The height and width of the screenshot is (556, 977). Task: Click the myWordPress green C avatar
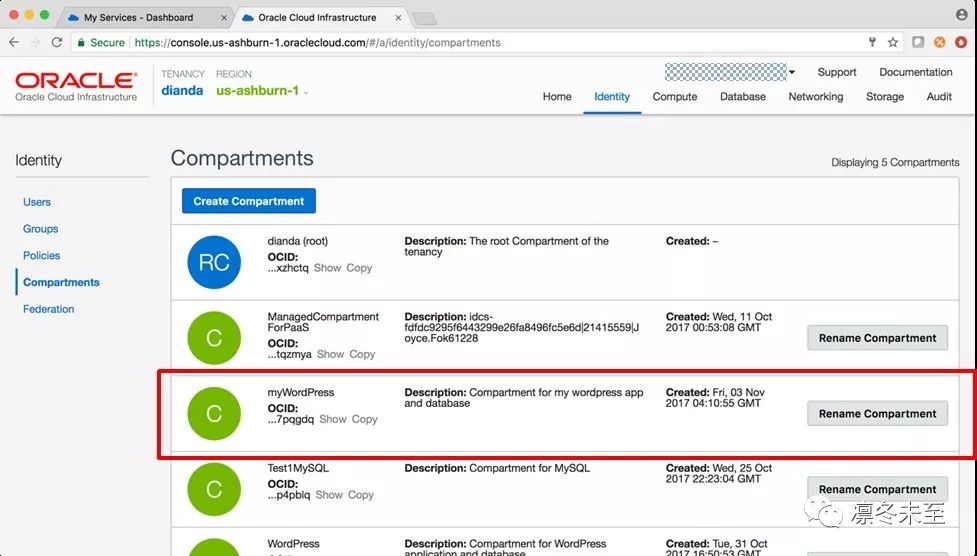pos(214,414)
